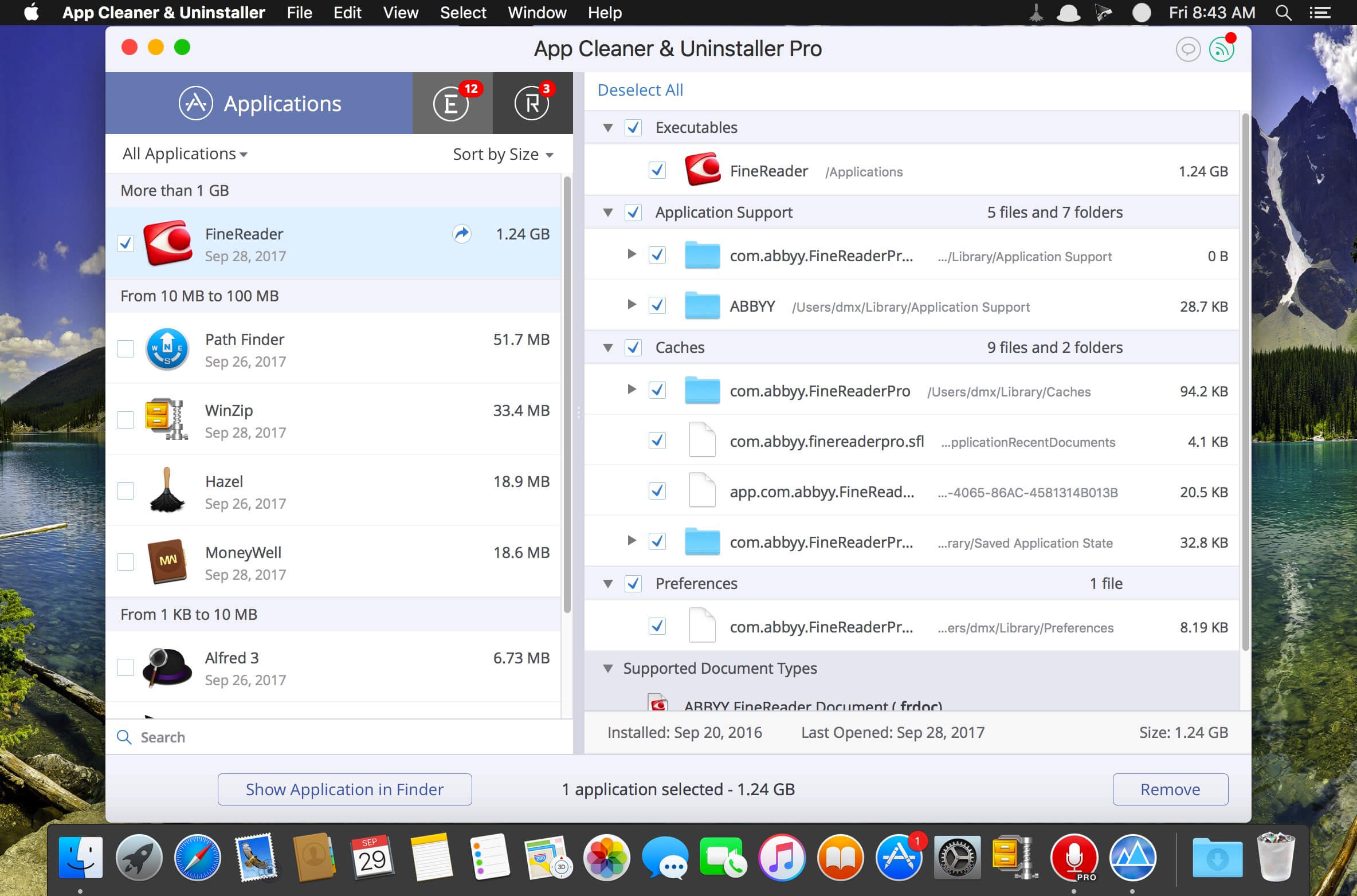The width and height of the screenshot is (1357, 896).
Task: Open the Remaining Files tab with badge 3
Action: [532, 103]
